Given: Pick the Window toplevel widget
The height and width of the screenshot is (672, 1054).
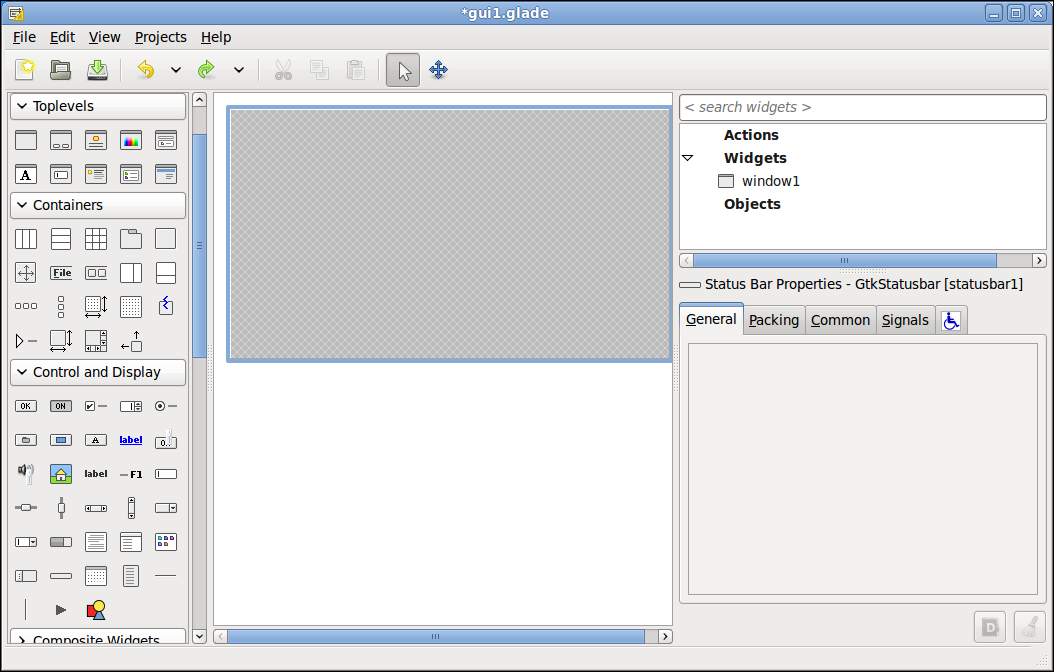Looking at the screenshot, I should (26, 140).
